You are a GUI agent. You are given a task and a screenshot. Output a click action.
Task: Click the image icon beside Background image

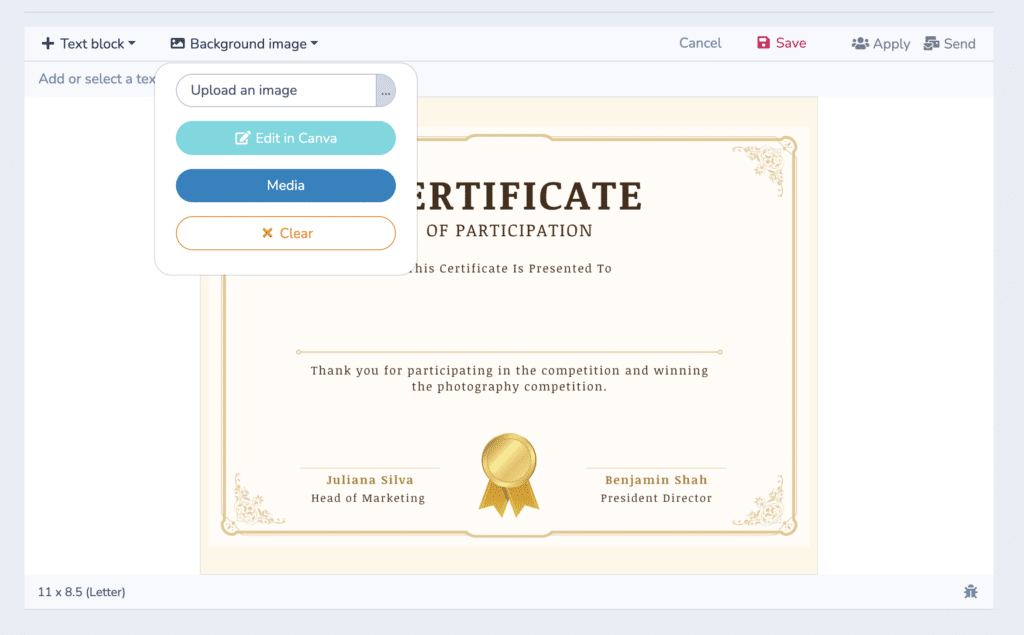click(177, 43)
